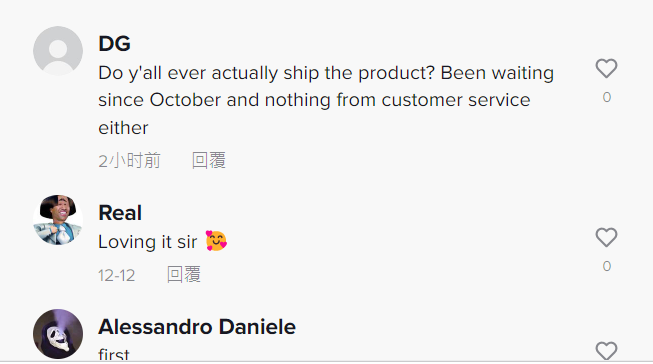Click the 2小时前 timestamp on DG's comment
Viewport: 653px width, 364px height.
pyautogui.click(x=130, y=161)
